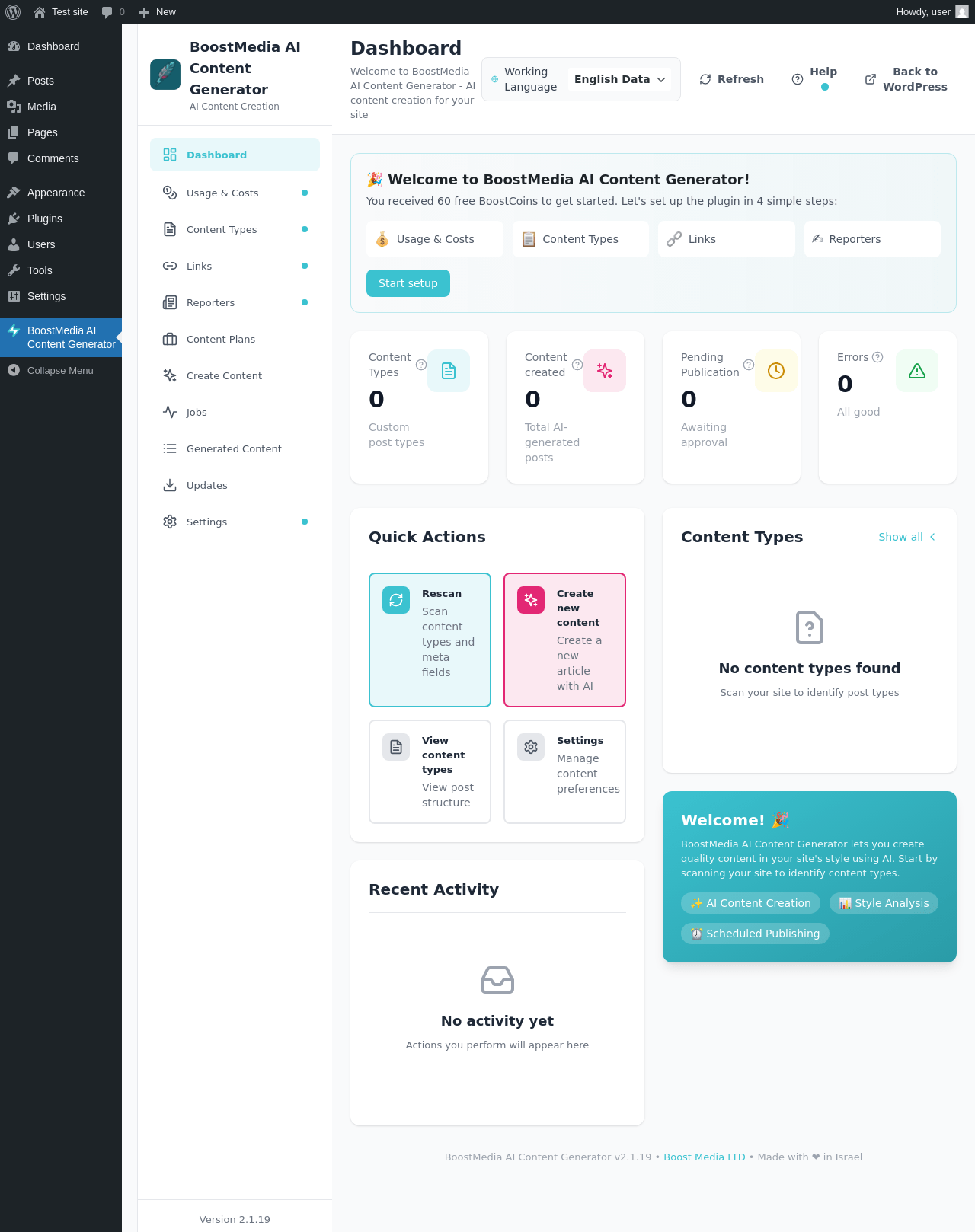Expand Show all content types chevron
Viewport: 975px width, 1232px height.
(932, 537)
